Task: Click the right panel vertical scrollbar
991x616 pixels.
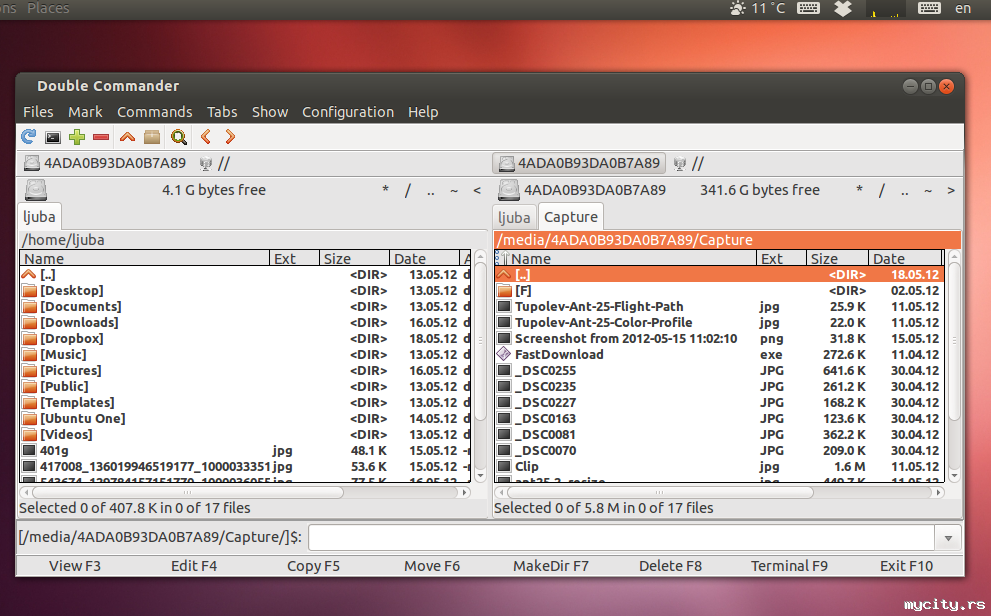Action: click(x=954, y=366)
